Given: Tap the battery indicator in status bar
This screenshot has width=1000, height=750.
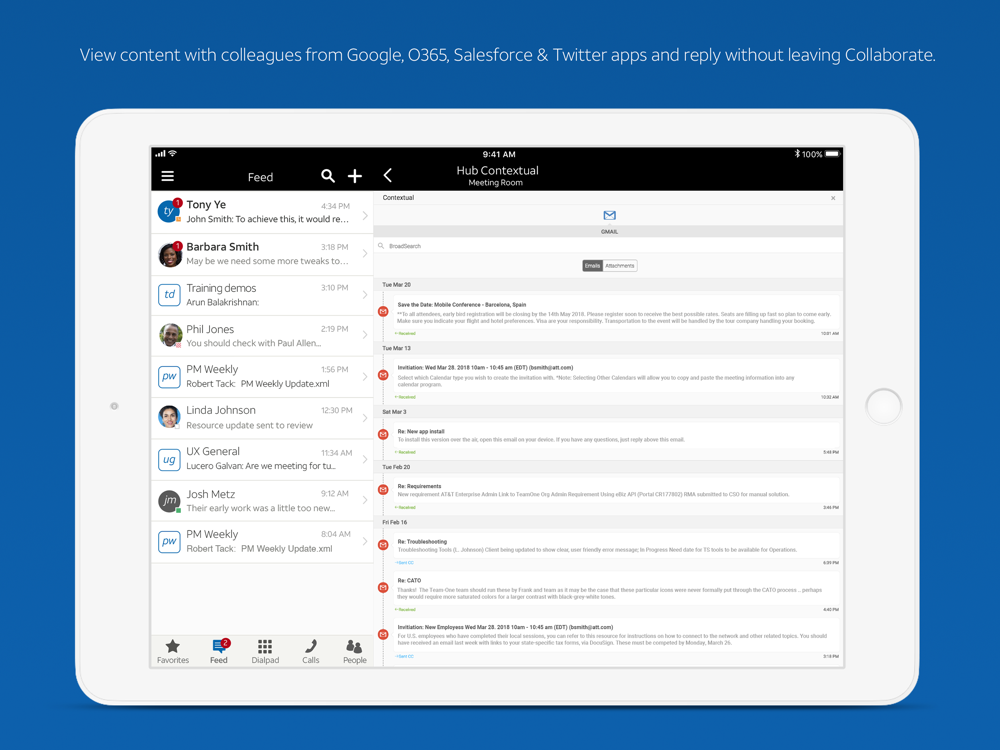Looking at the screenshot, I should [832, 154].
